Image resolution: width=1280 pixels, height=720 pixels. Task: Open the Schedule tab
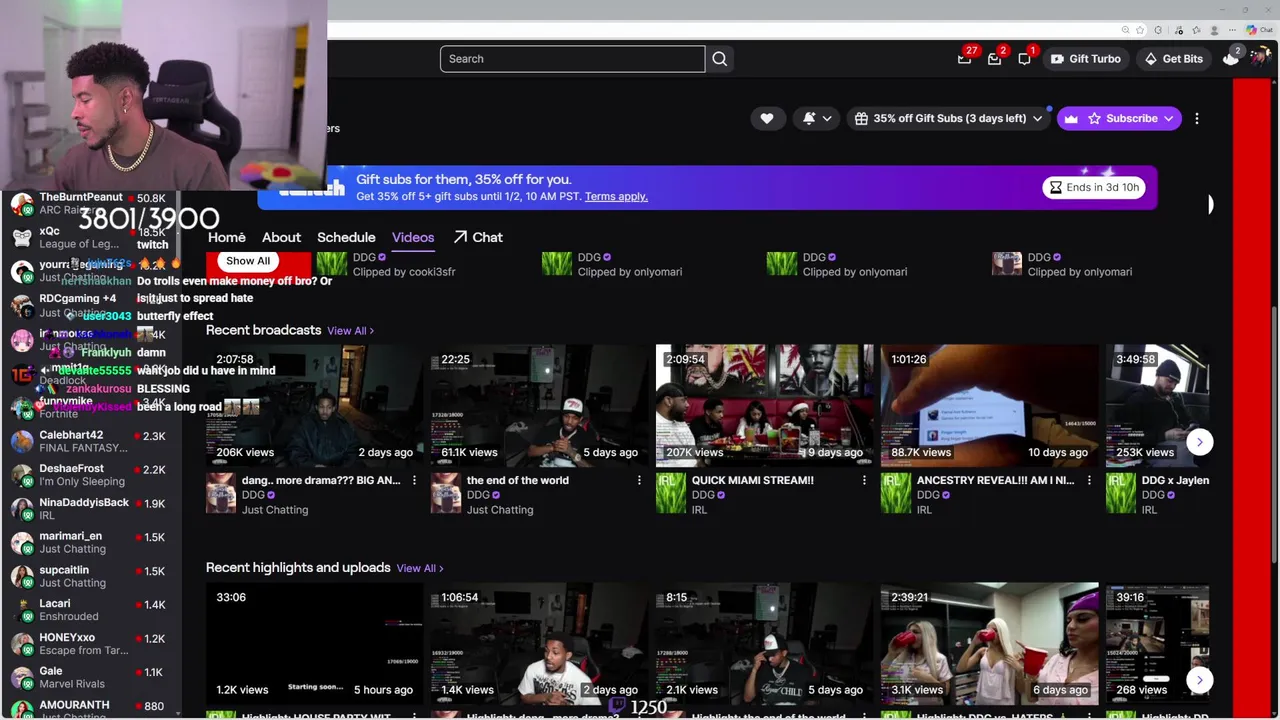346,237
